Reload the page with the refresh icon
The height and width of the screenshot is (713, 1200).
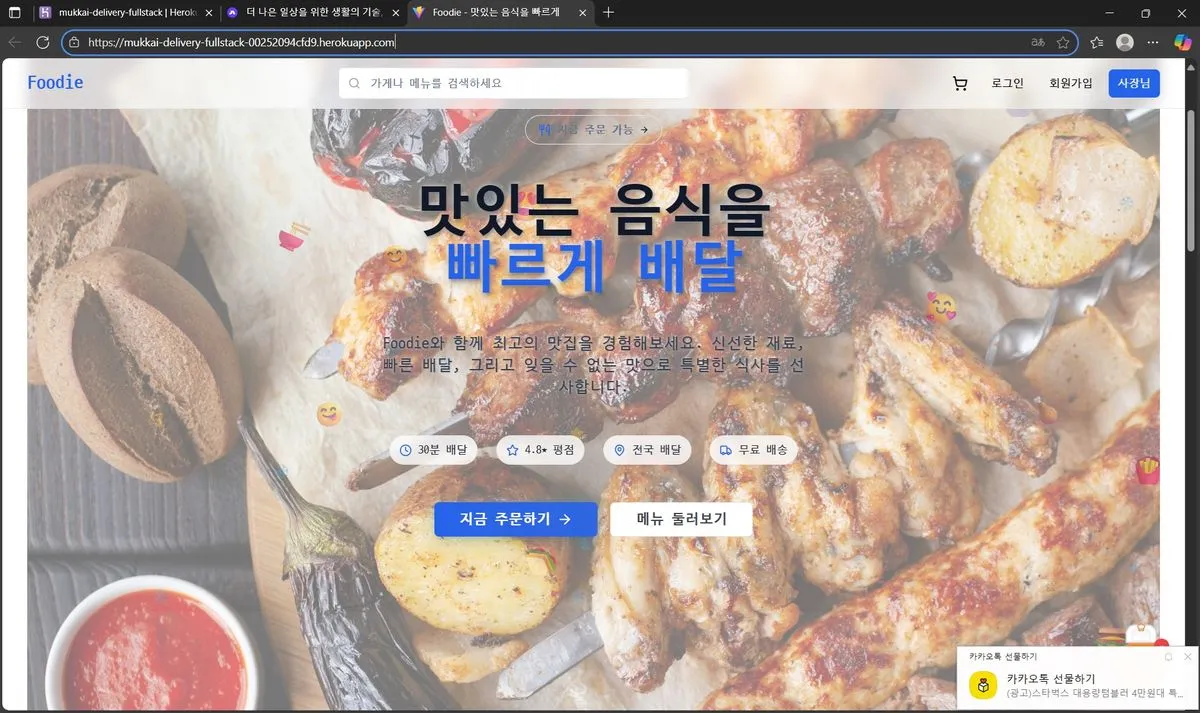42,42
